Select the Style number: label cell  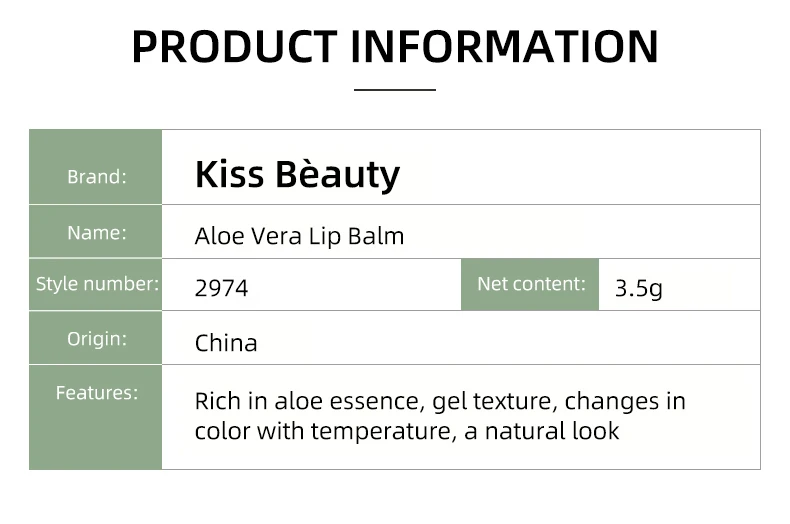tap(96, 285)
